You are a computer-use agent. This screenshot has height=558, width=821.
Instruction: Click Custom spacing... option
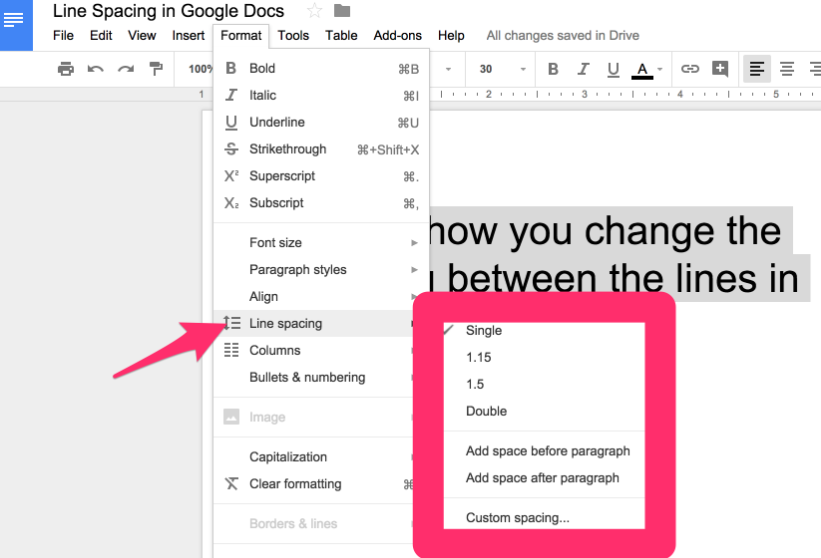[x=517, y=518]
